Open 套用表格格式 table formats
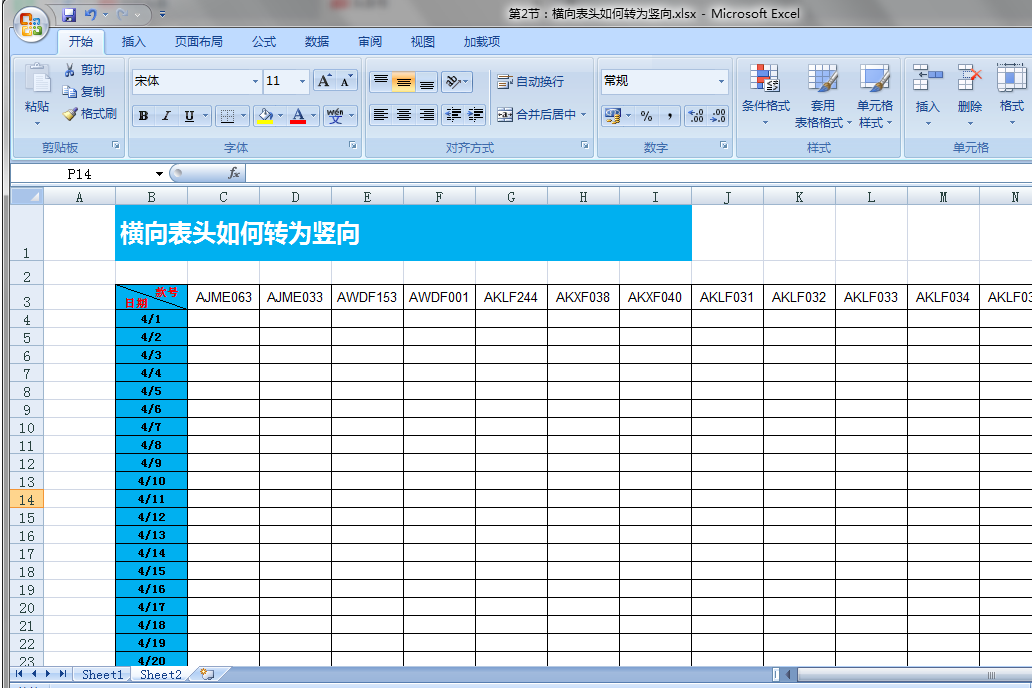Screen dimensions: 1032x688 coord(822,95)
